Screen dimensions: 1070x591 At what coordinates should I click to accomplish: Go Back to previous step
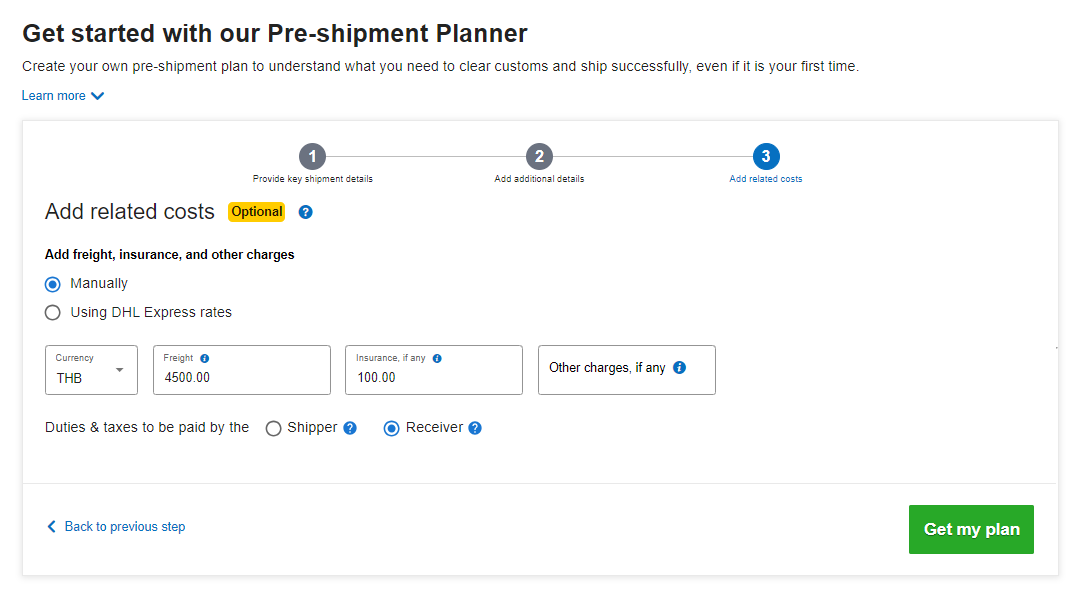[x=125, y=526]
